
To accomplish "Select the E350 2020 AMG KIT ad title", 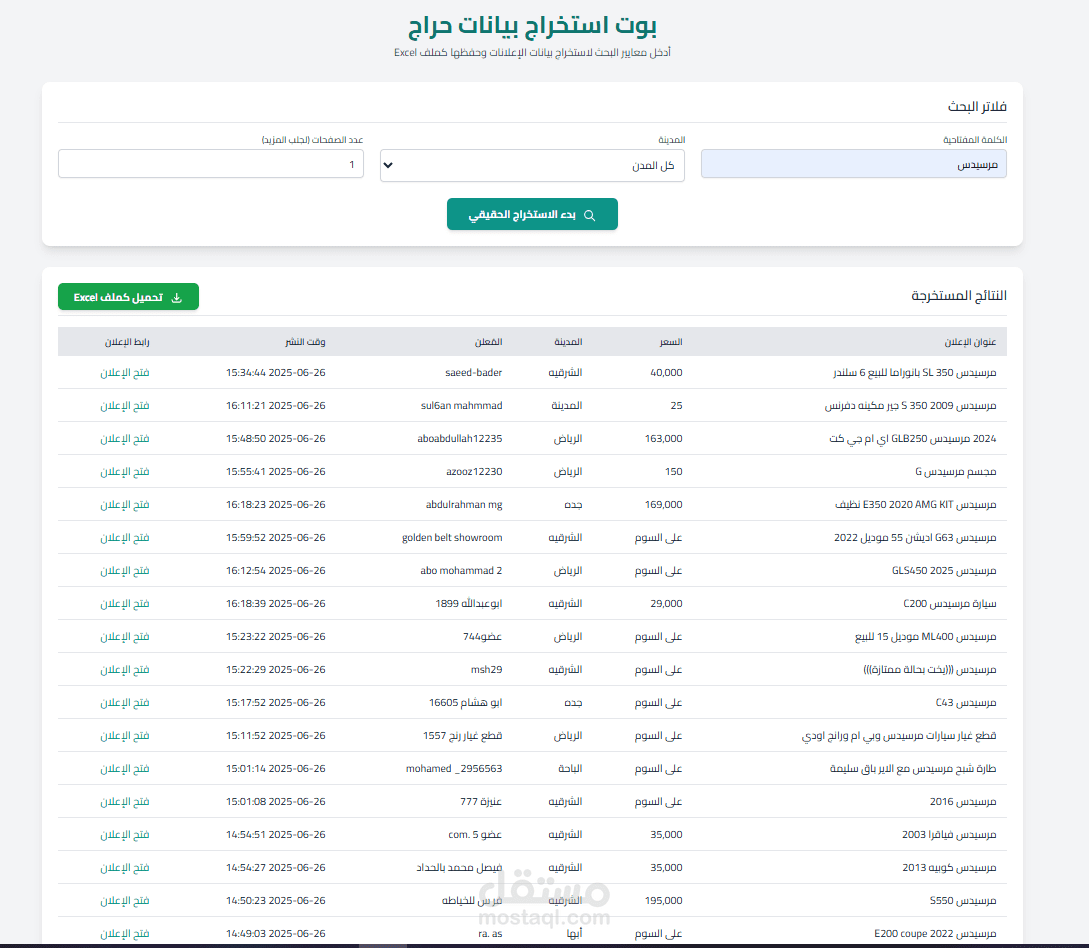I will [915, 505].
